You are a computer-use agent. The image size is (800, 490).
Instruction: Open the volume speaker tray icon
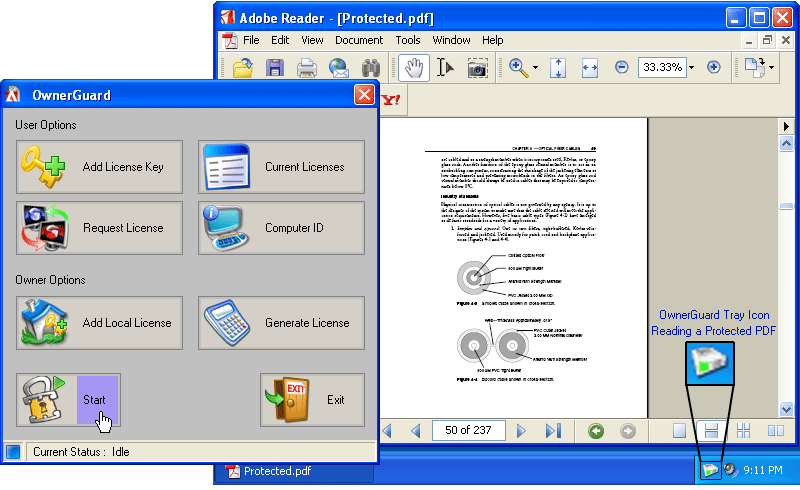pos(731,470)
